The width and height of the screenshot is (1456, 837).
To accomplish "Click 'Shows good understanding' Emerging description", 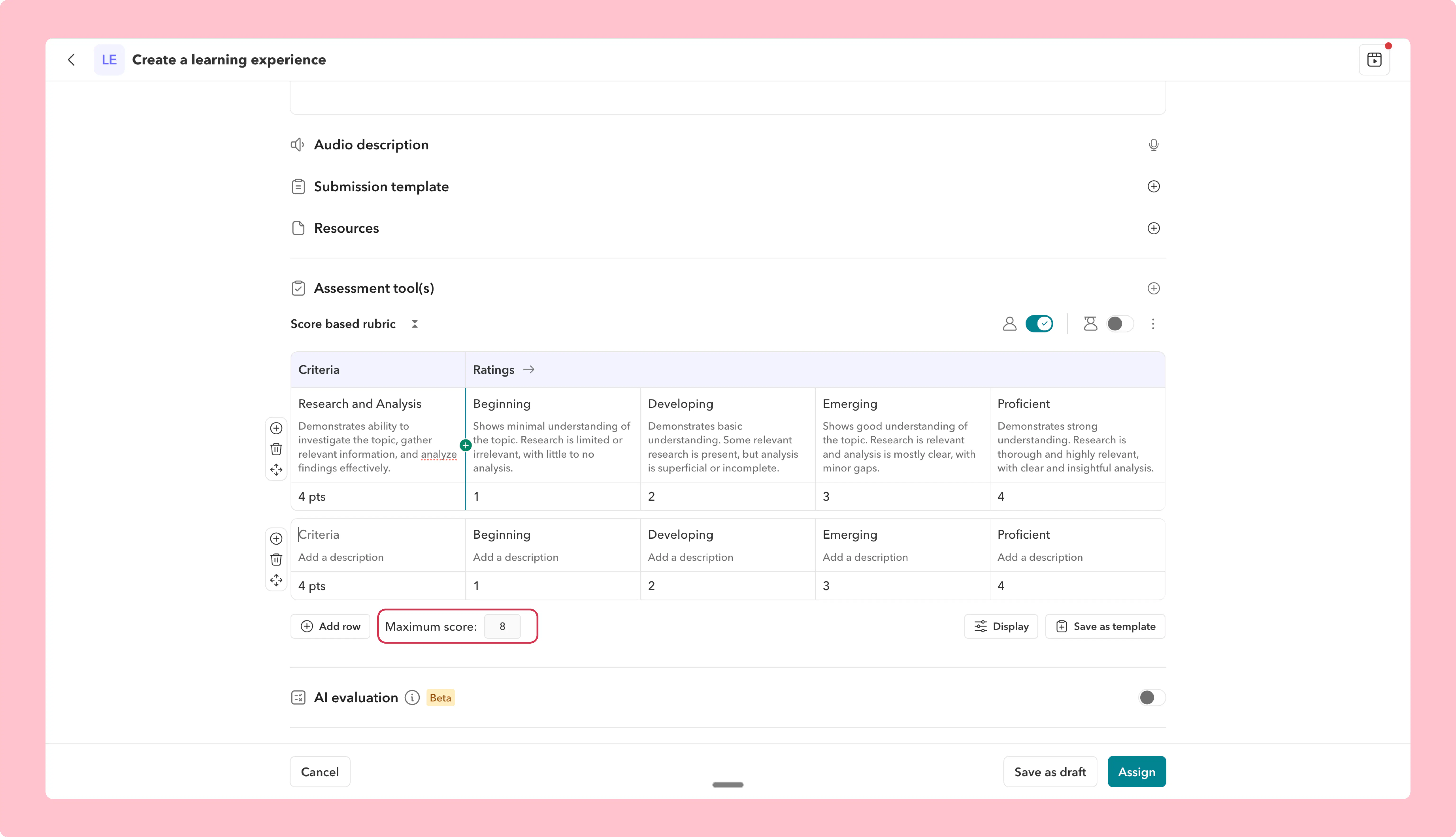I will [899, 447].
